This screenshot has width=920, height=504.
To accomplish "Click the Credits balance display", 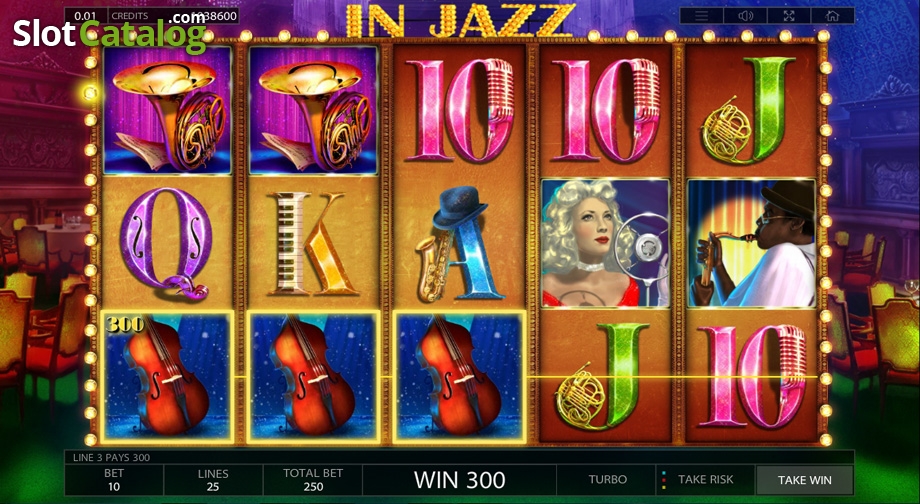I will pyautogui.click(x=174, y=16).
